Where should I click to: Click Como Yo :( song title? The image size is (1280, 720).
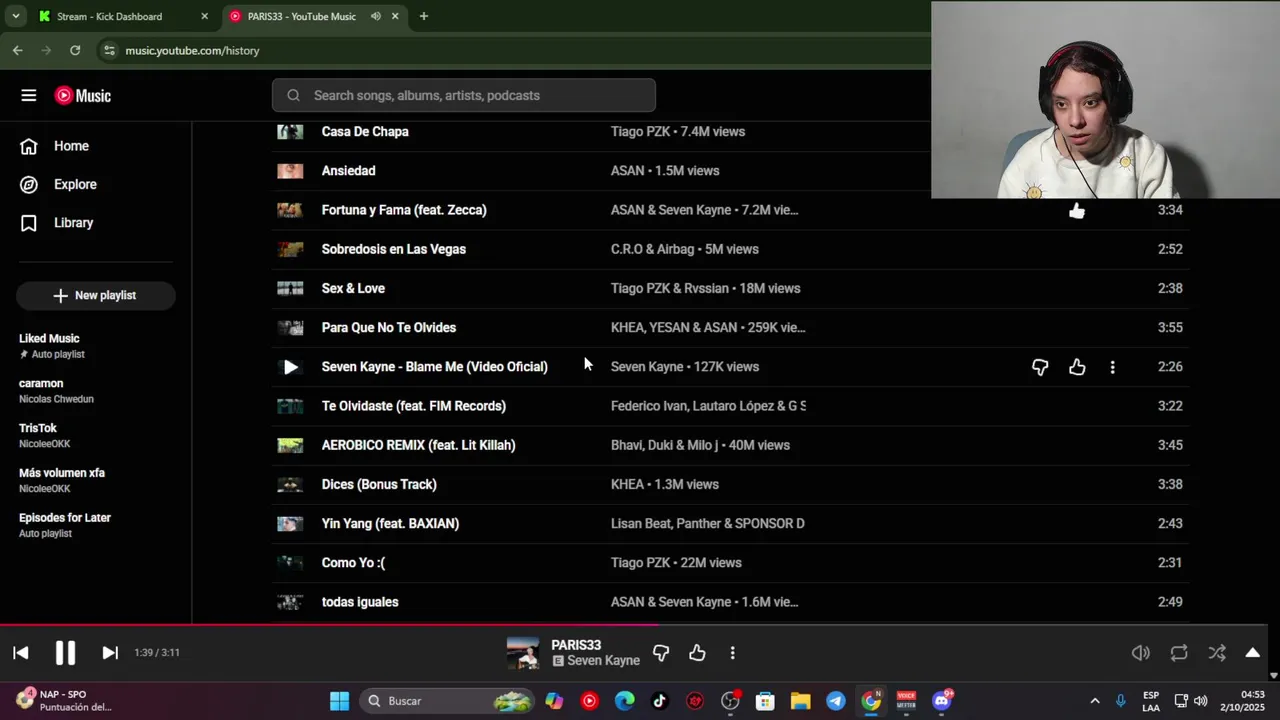click(x=353, y=563)
